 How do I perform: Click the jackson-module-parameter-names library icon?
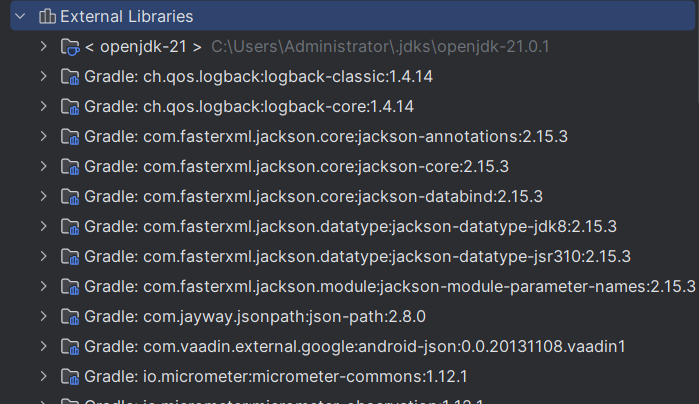point(70,286)
